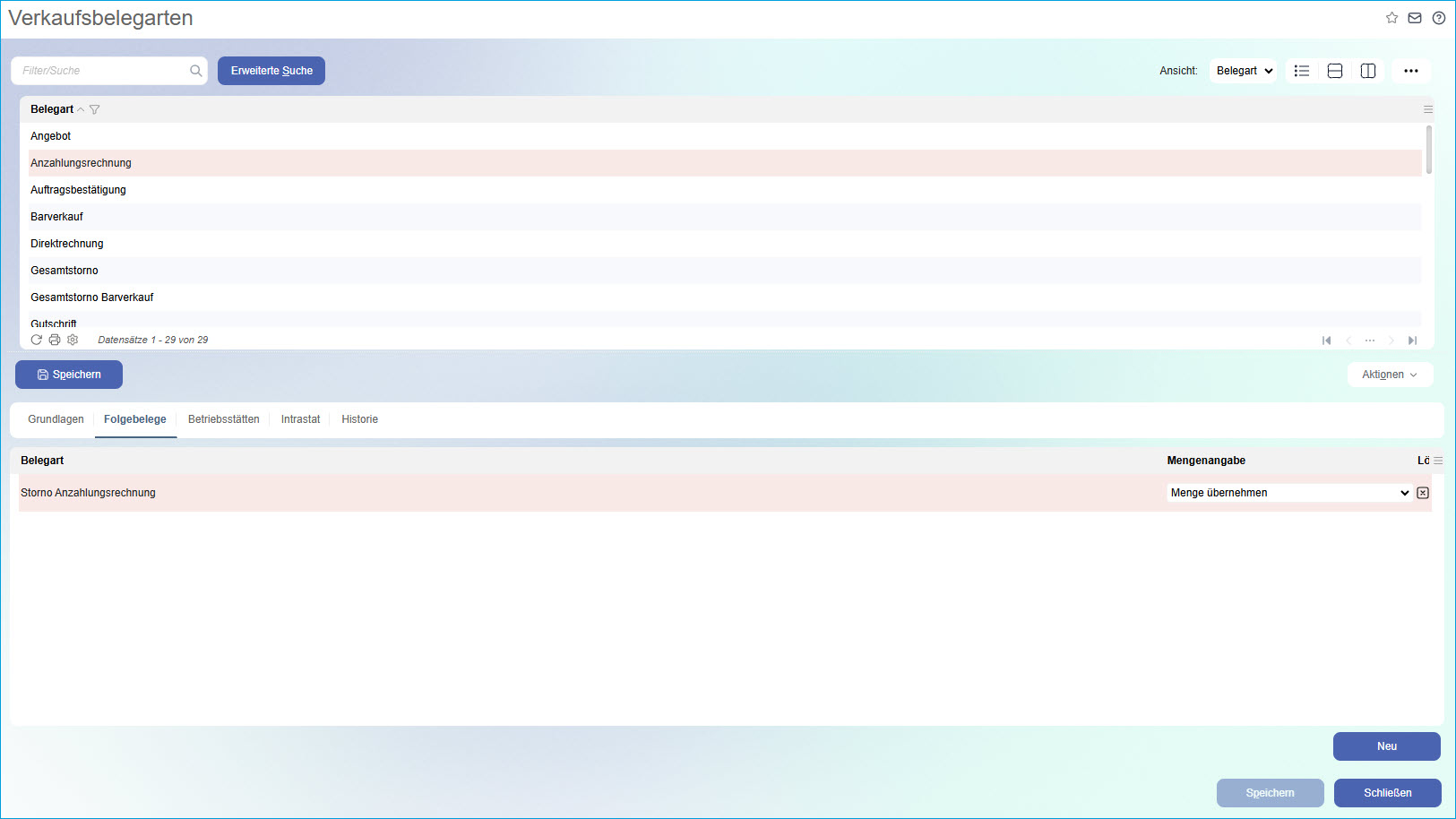Switch to horizontal split view icon
Image resolution: width=1456 pixels, height=819 pixels.
point(1335,71)
